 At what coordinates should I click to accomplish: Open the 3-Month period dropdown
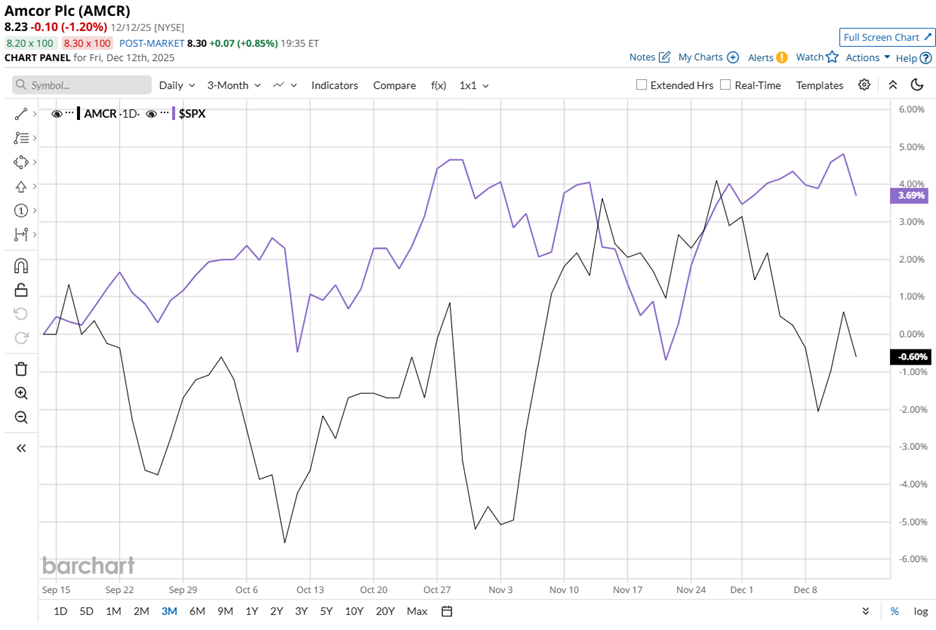pos(233,85)
